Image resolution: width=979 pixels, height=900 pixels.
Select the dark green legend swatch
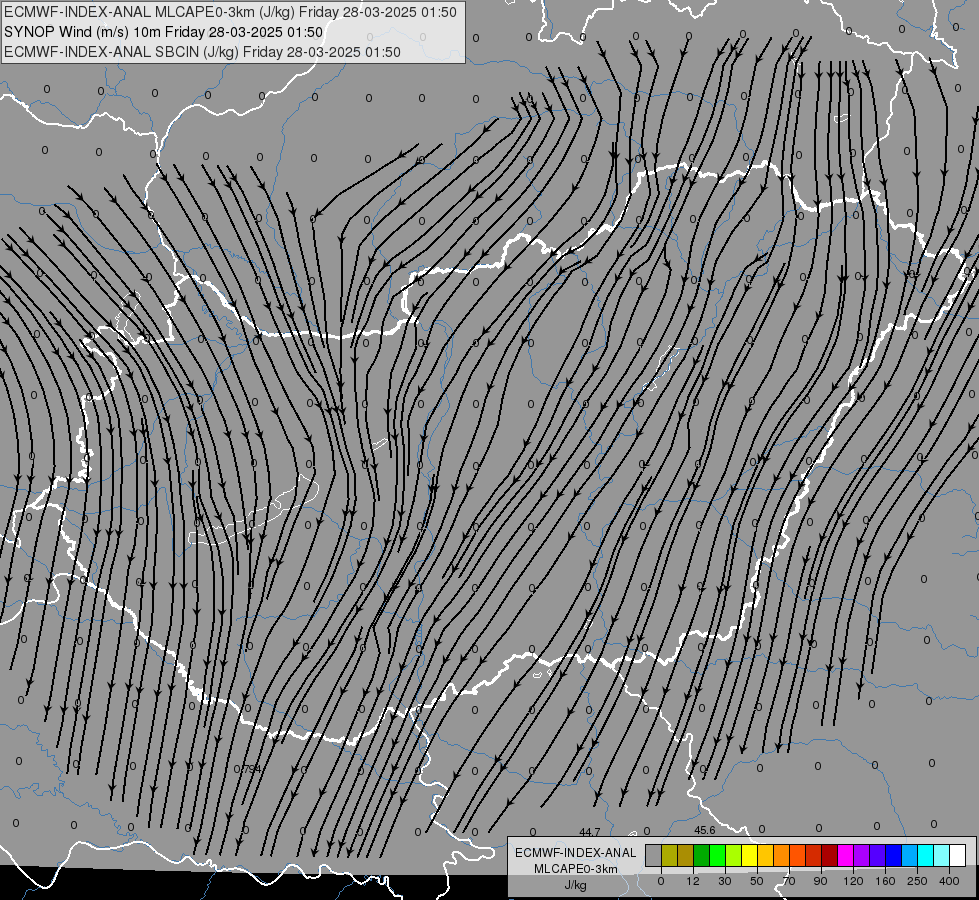click(702, 855)
